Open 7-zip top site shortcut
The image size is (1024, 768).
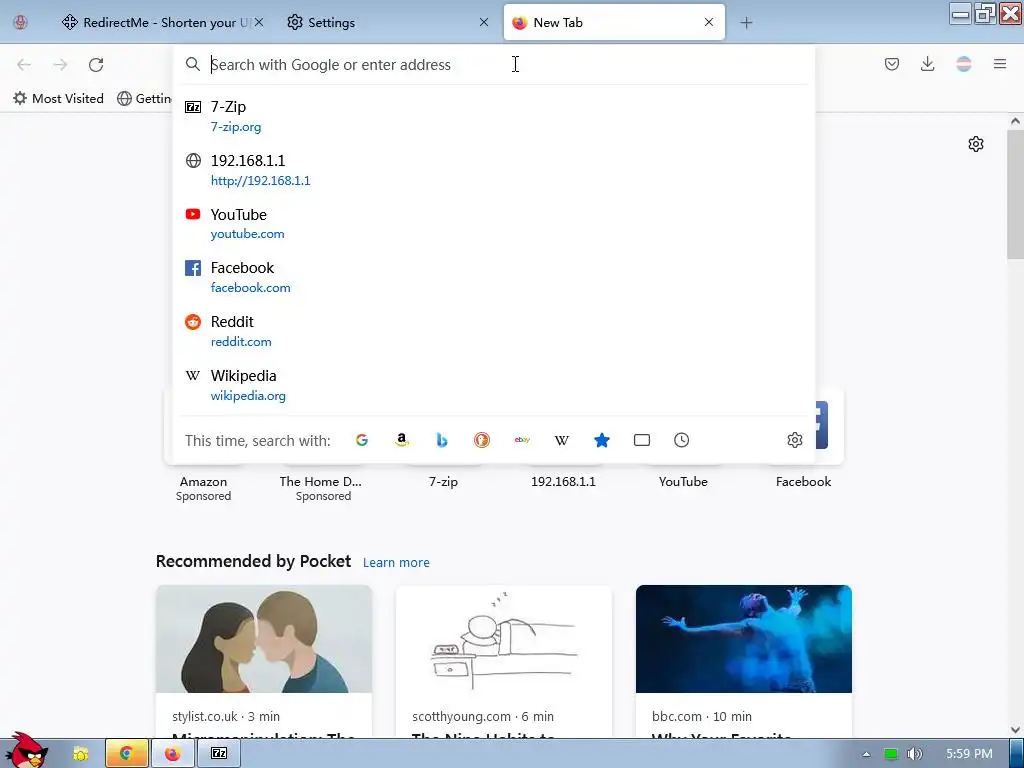click(x=443, y=481)
